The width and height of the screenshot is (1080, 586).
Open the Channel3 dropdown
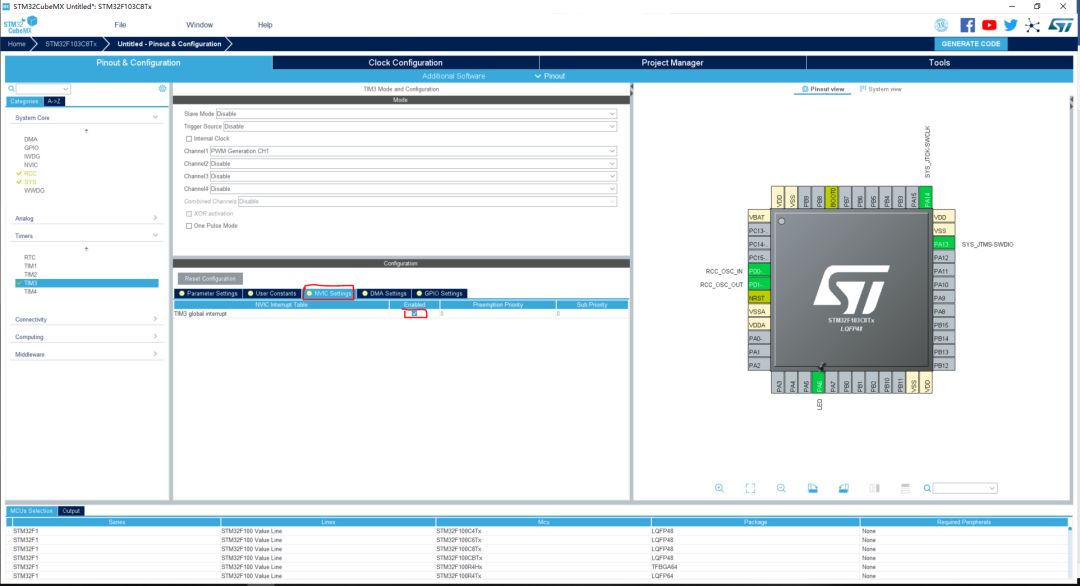pyautogui.click(x=413, y=176)
